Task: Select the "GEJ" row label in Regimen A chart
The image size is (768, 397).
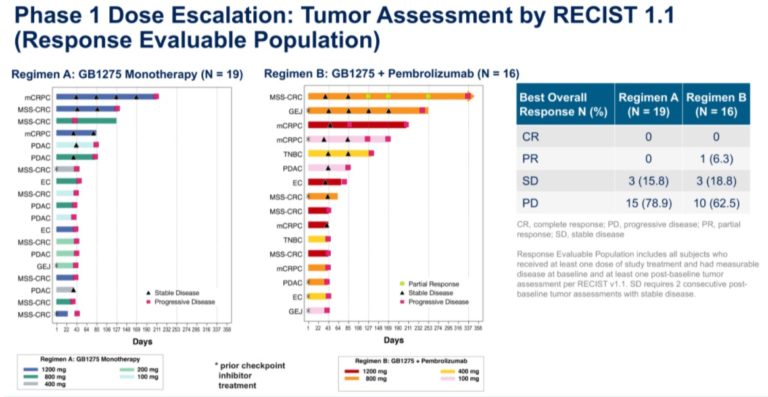Action: tap(44, 266)
